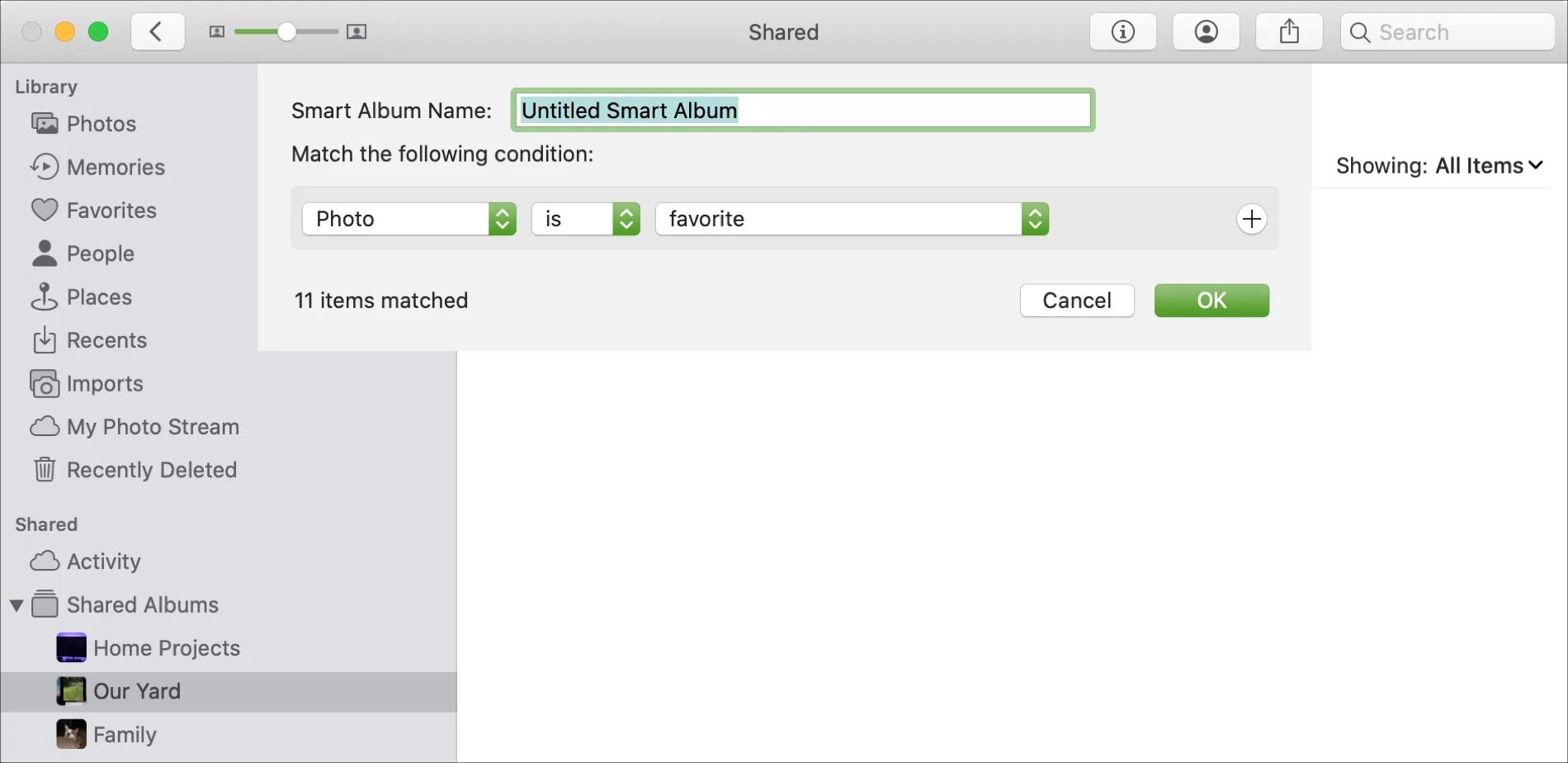Open the Photo condition dropdown
1568x763 pixels.
coord(409,219)
